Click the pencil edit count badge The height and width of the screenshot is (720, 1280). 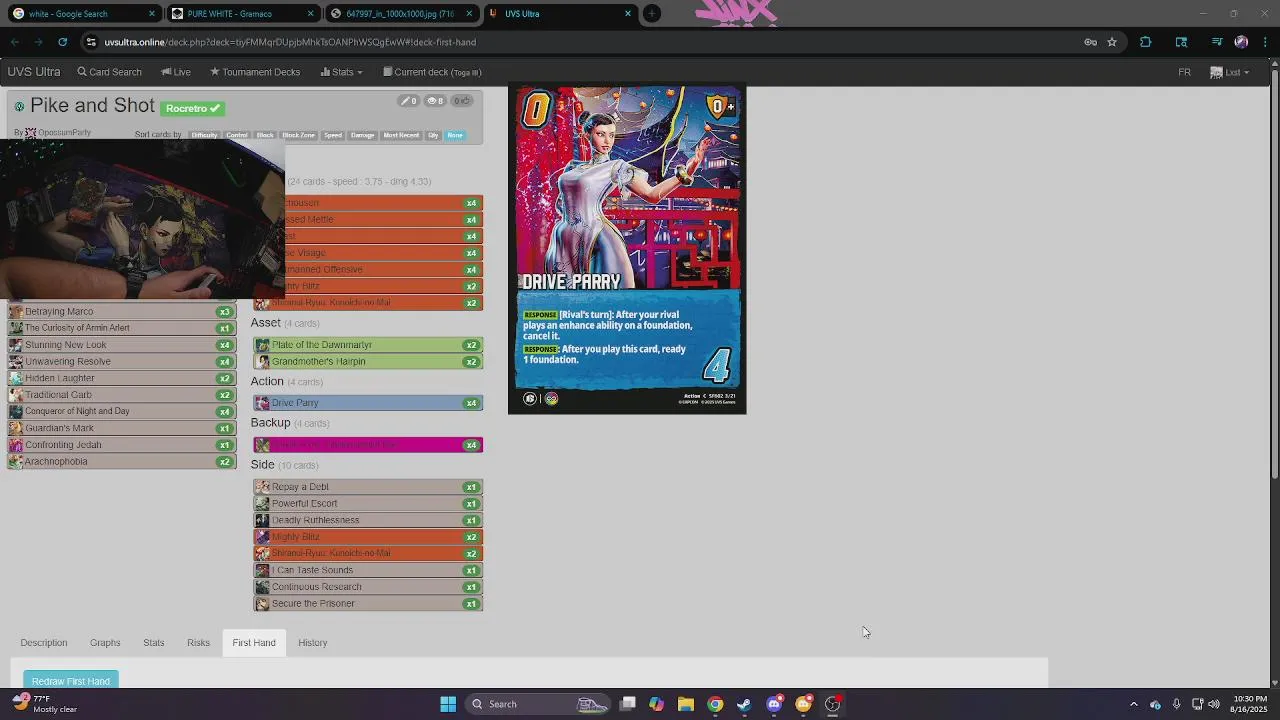[x=408, y=101]
